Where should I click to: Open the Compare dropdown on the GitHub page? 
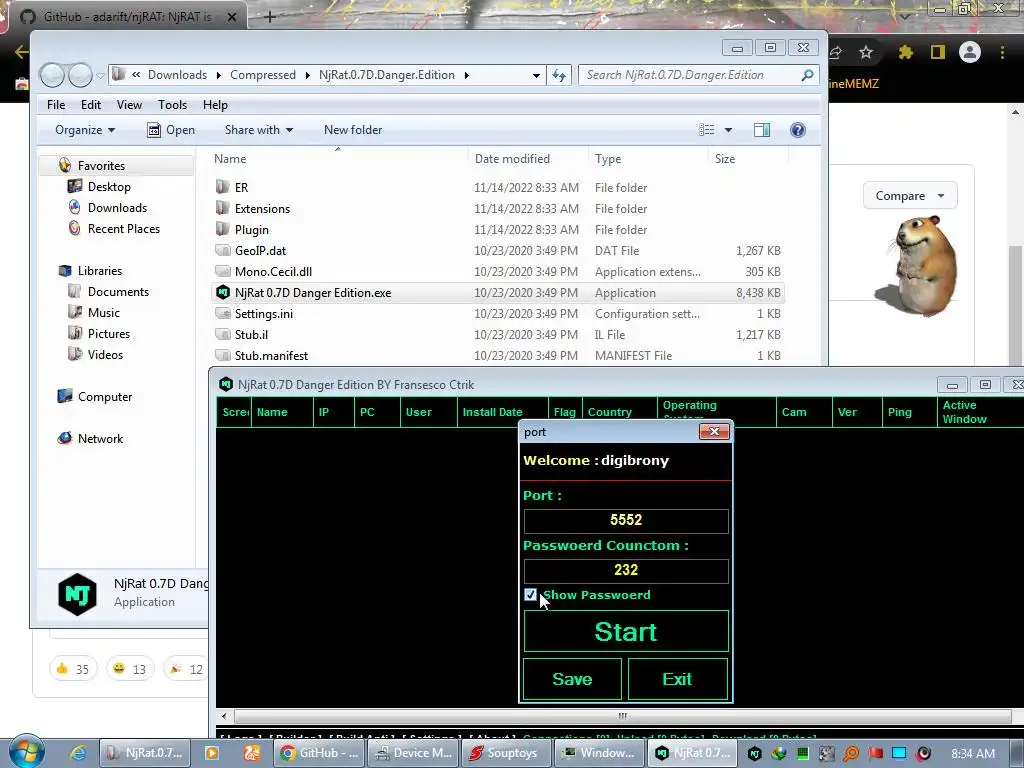click(x=910, y=196)
